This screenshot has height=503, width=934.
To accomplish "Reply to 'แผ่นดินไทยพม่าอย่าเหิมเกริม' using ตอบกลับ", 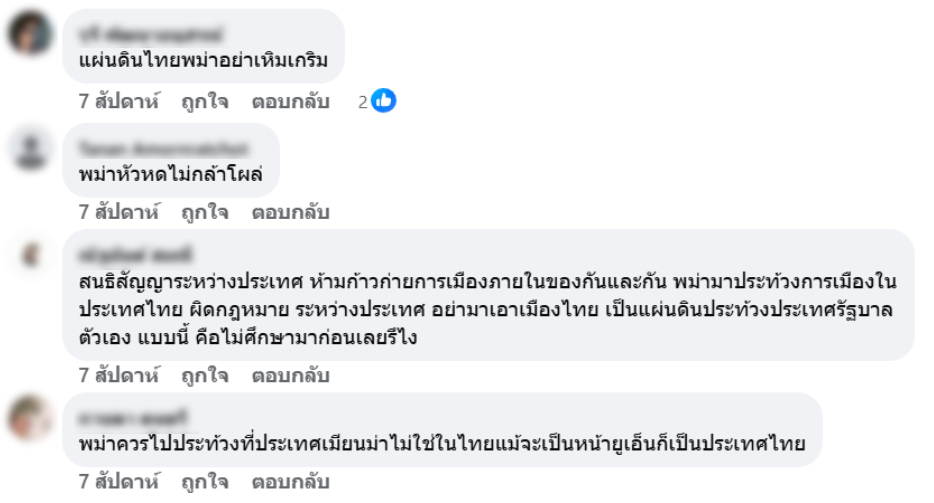I will click(290, 101).
